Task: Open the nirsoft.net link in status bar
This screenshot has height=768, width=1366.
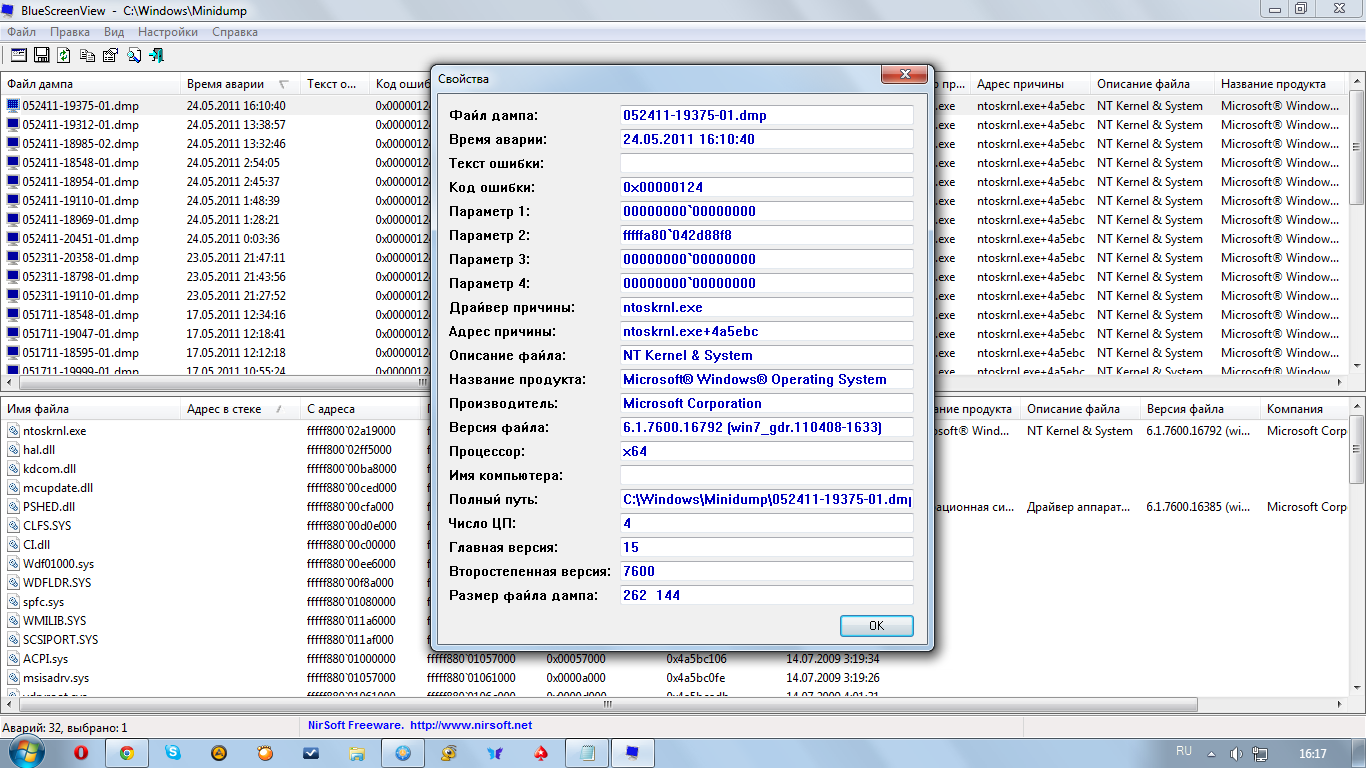Action: point(470,725)
